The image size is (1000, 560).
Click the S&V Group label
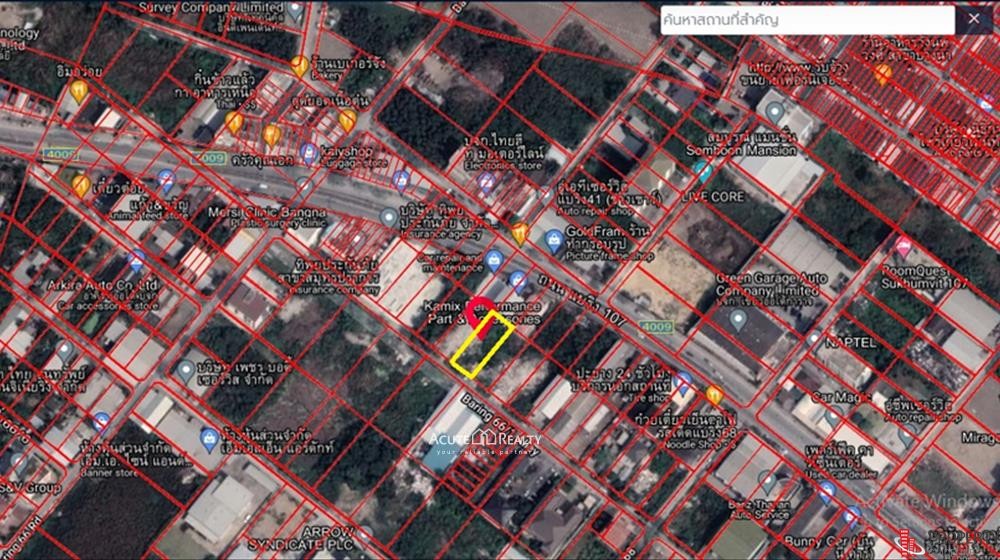[30, 488]
